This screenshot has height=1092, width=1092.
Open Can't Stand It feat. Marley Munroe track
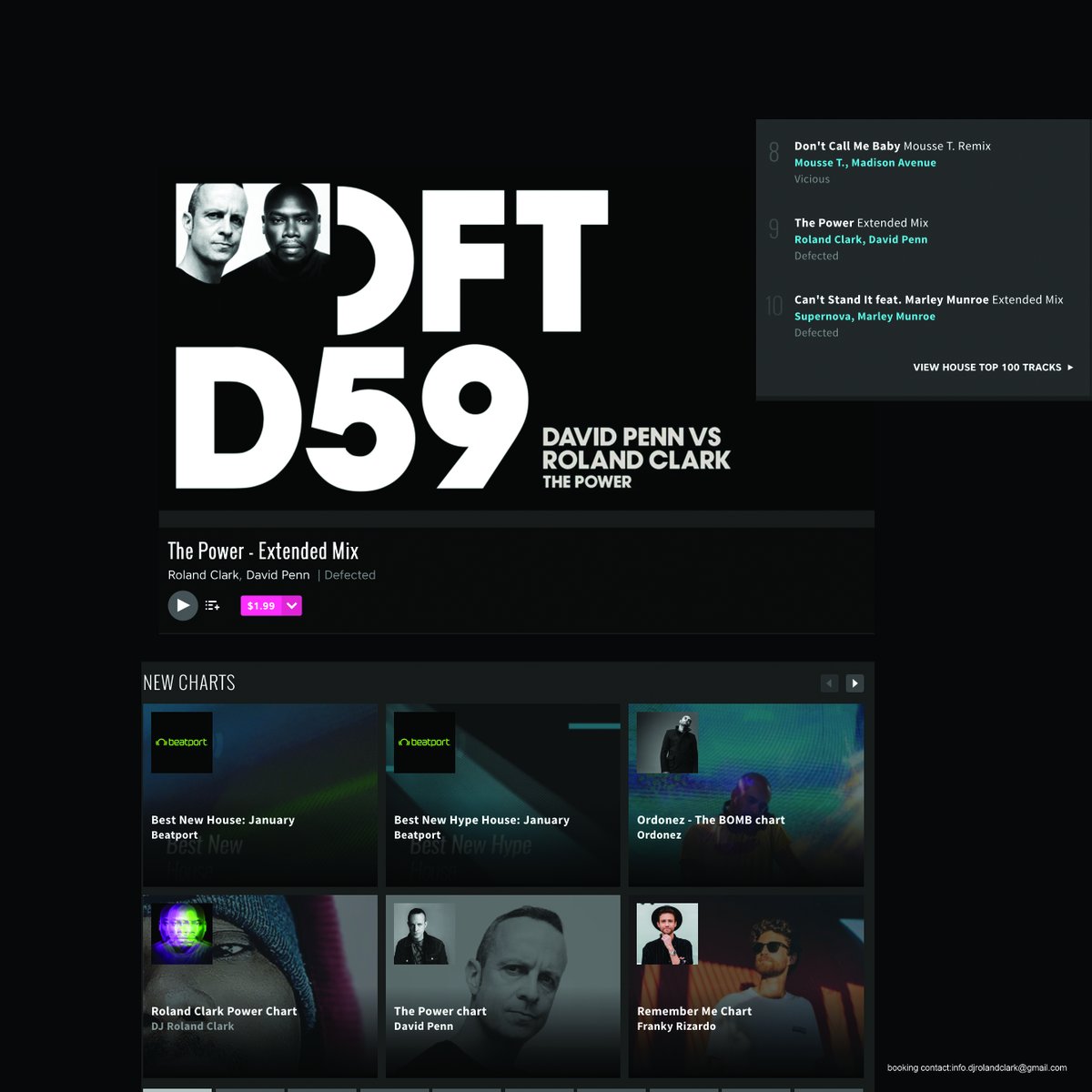pyautogui.click(x=928, y=299)
